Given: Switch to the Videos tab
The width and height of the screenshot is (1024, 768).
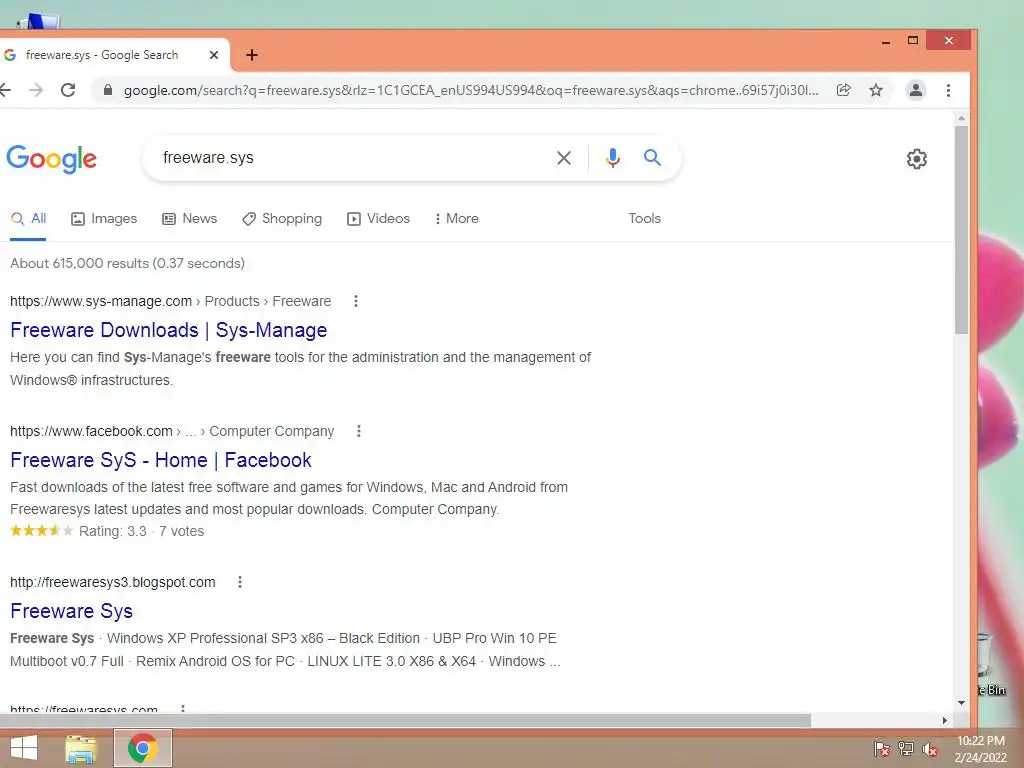Looking at the screenshot, I should (378, 219).
